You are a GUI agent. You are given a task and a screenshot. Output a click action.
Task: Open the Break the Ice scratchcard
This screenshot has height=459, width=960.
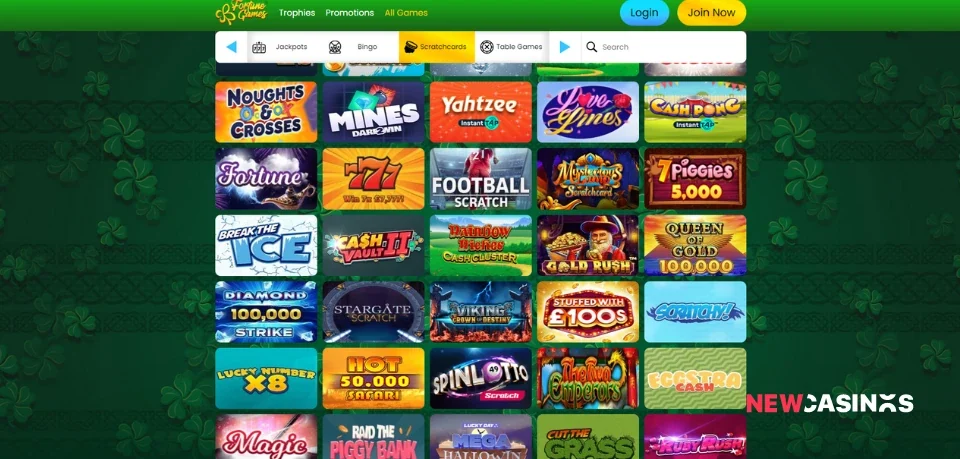[x=266, y=245]
